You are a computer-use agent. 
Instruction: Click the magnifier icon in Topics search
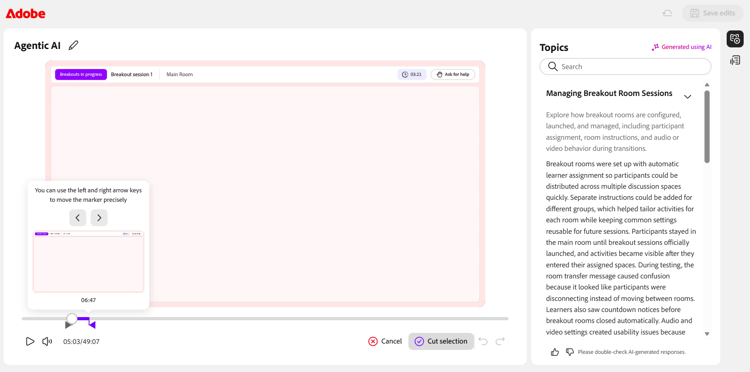[553, 66]
